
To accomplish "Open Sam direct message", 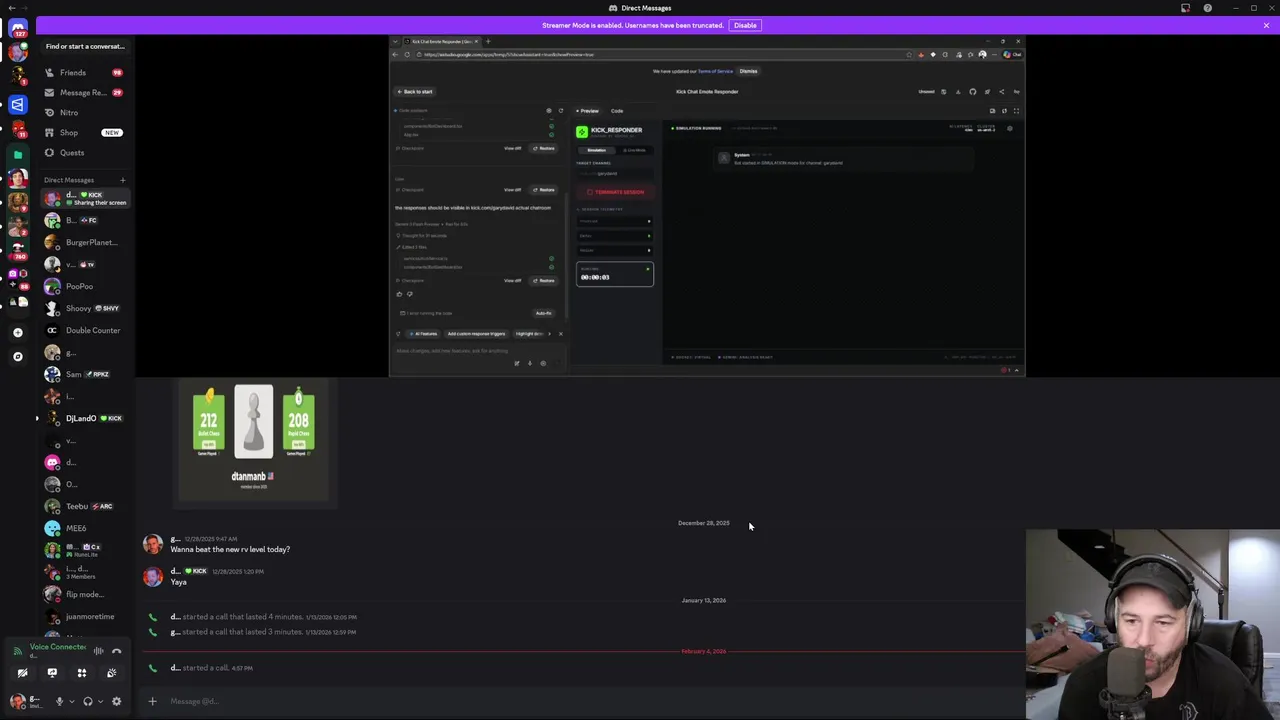I will [84, 374].
